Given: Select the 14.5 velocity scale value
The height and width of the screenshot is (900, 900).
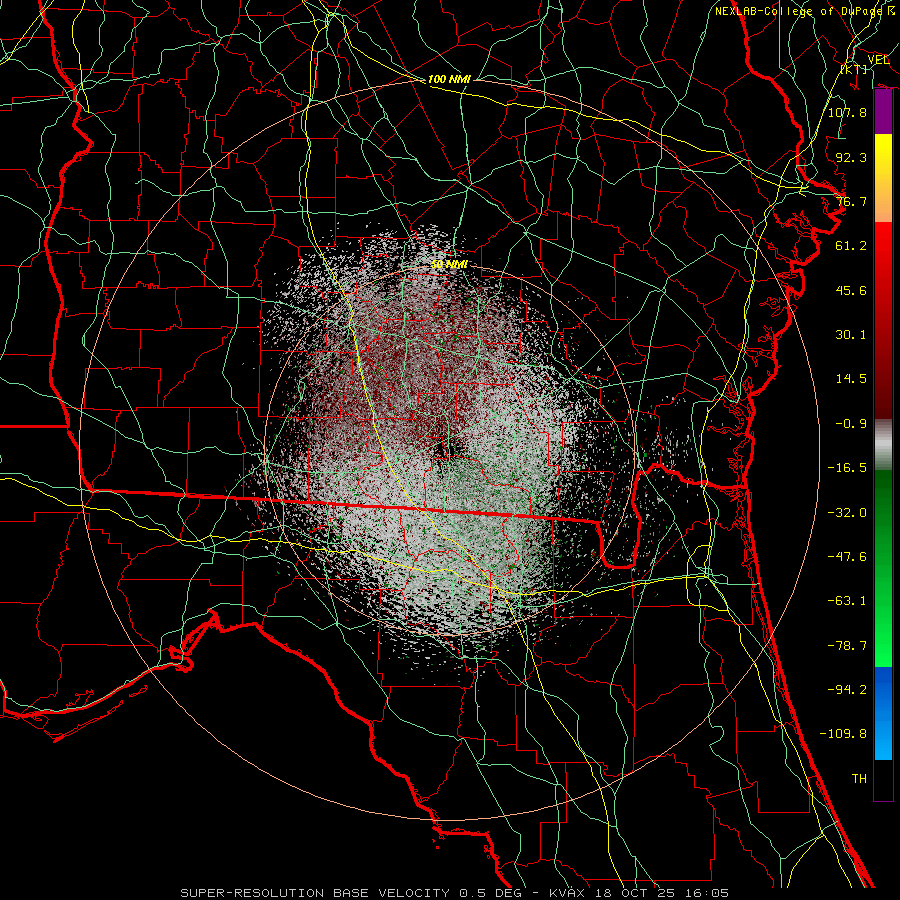Looking at the screenshot, I should [x=851, y=379].
